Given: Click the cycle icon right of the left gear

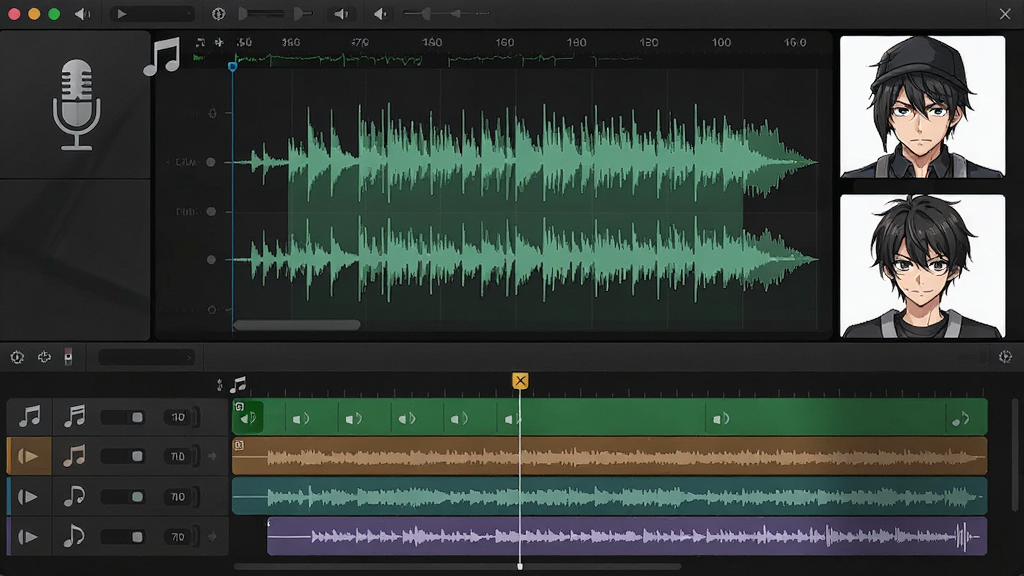Looking at the screenshot, I should click(44, 357).
